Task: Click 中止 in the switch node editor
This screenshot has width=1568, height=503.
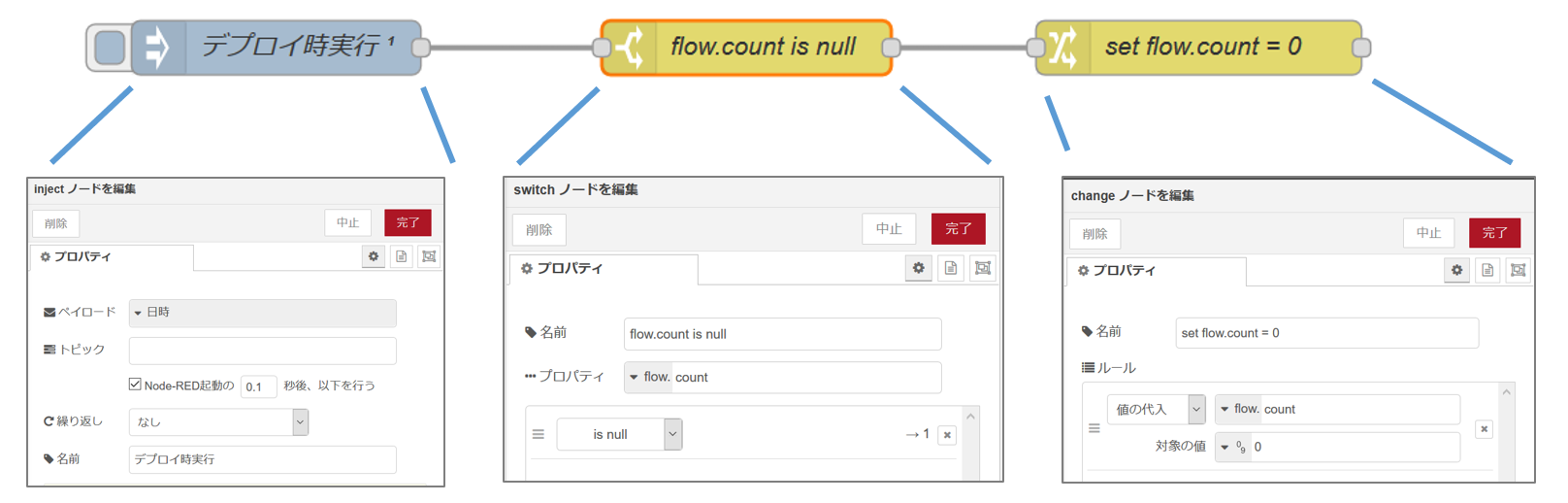Action: (889, 229)
